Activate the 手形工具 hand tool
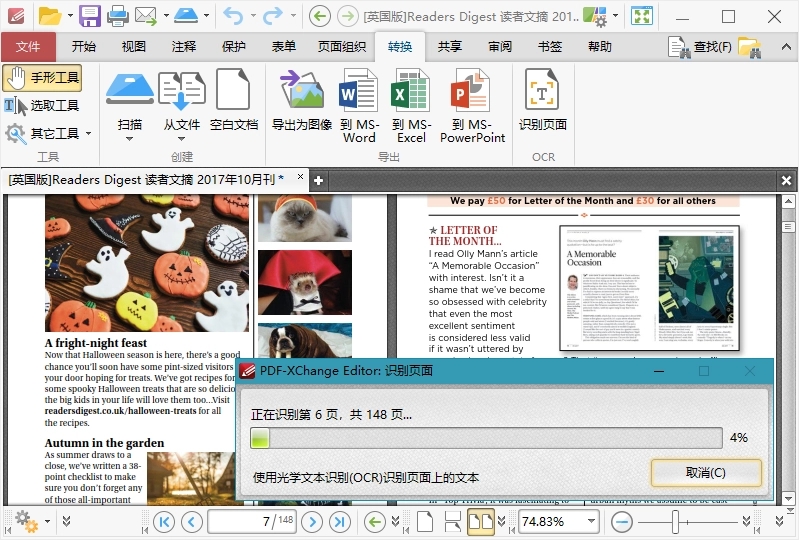 [43, 78]
